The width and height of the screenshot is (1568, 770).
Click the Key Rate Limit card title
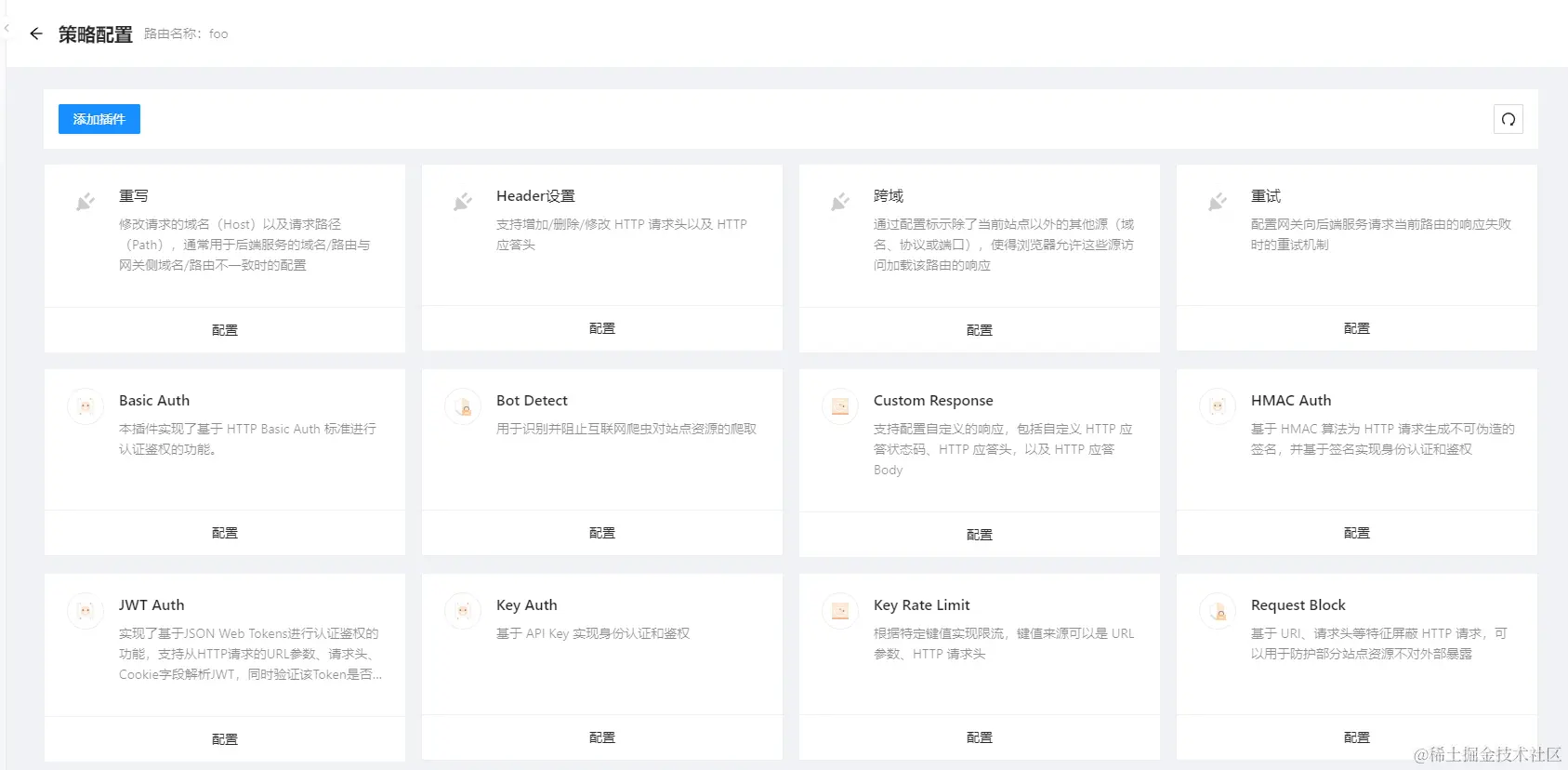click(x=922, y=605)
